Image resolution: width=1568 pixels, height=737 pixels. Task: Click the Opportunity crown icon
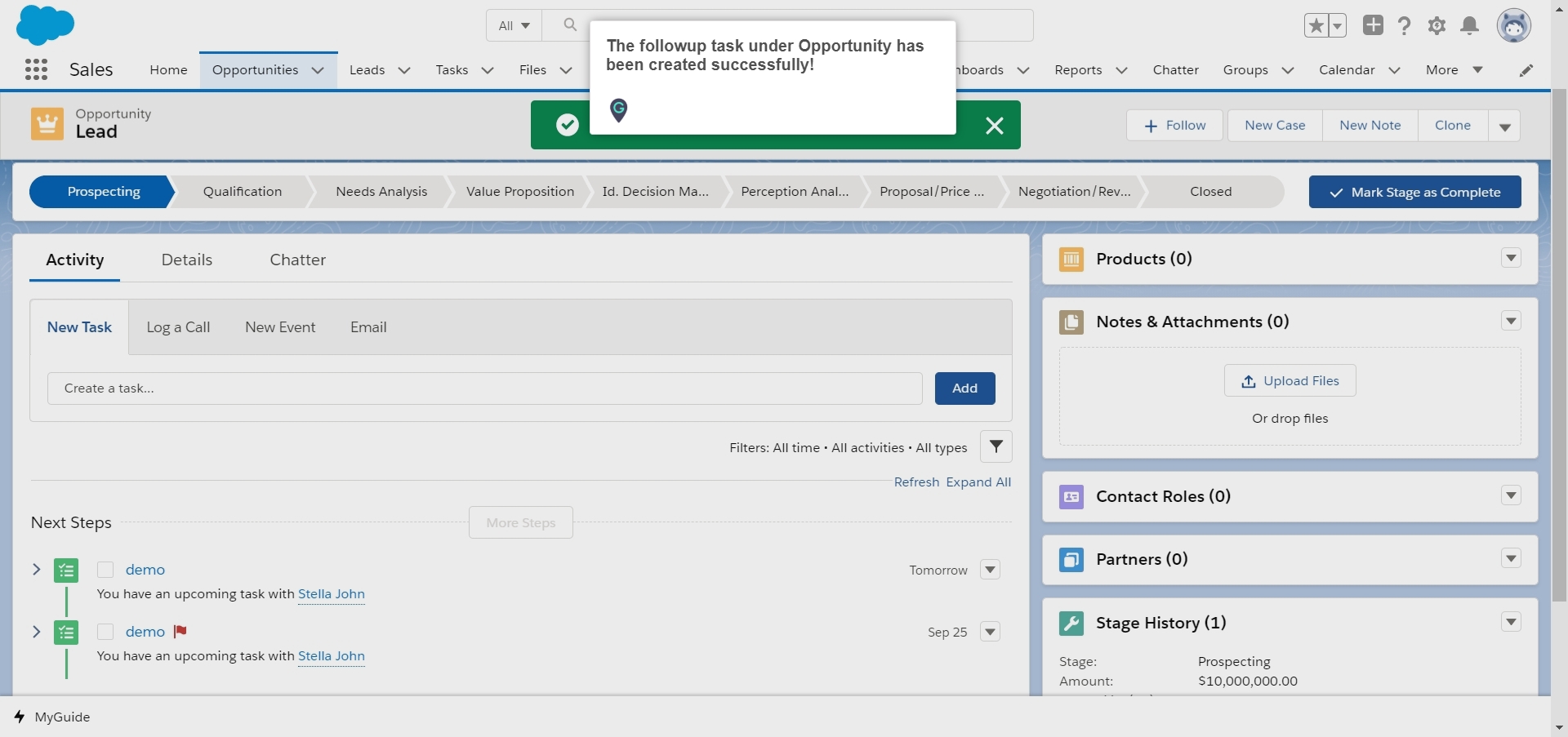coord(47,124)
